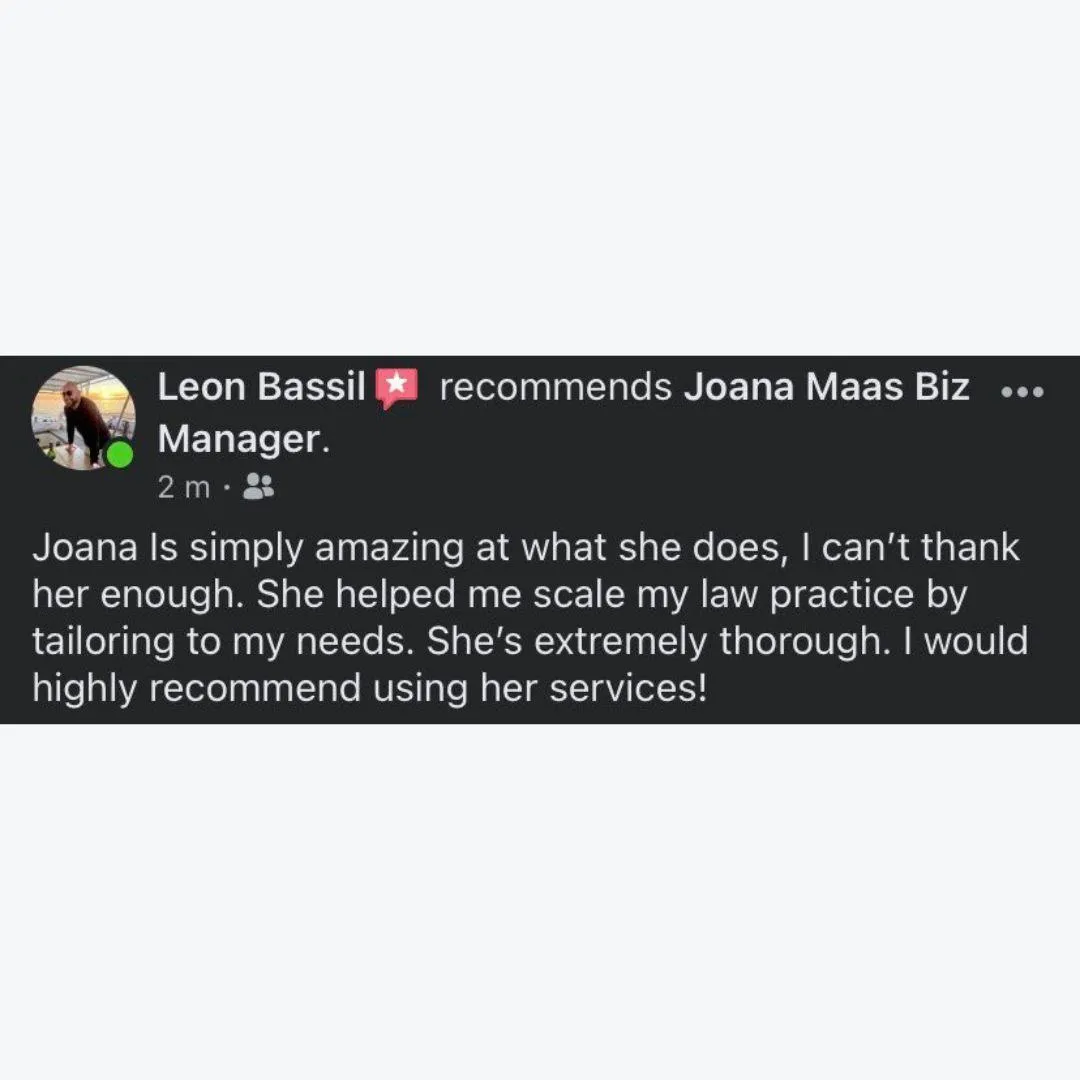
Task: Open Leon Bassil's profile picture
Action: 83,418
